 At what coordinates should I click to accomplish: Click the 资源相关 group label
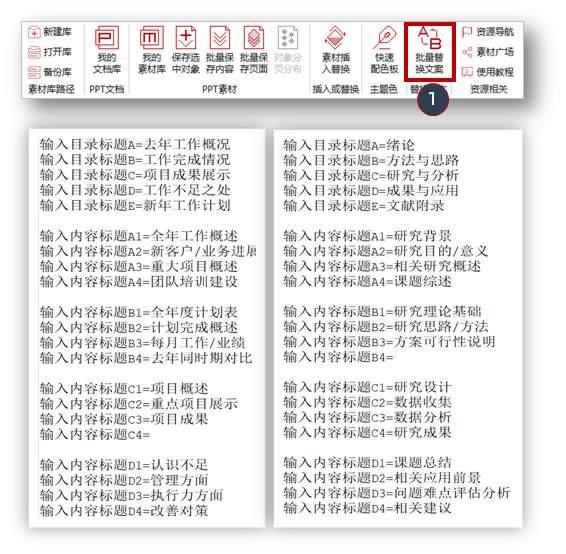[489, 89]
